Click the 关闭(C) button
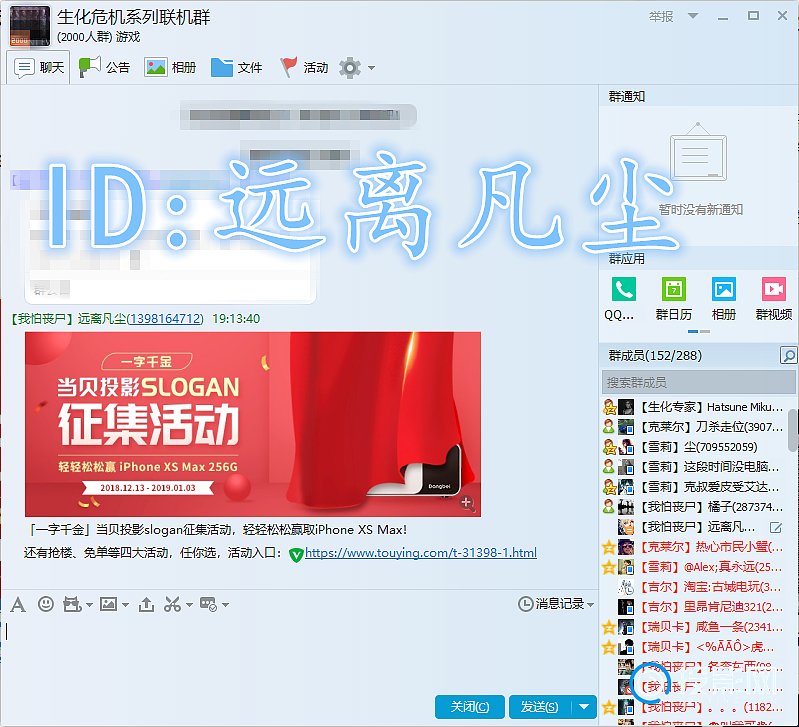 (470, 707)
